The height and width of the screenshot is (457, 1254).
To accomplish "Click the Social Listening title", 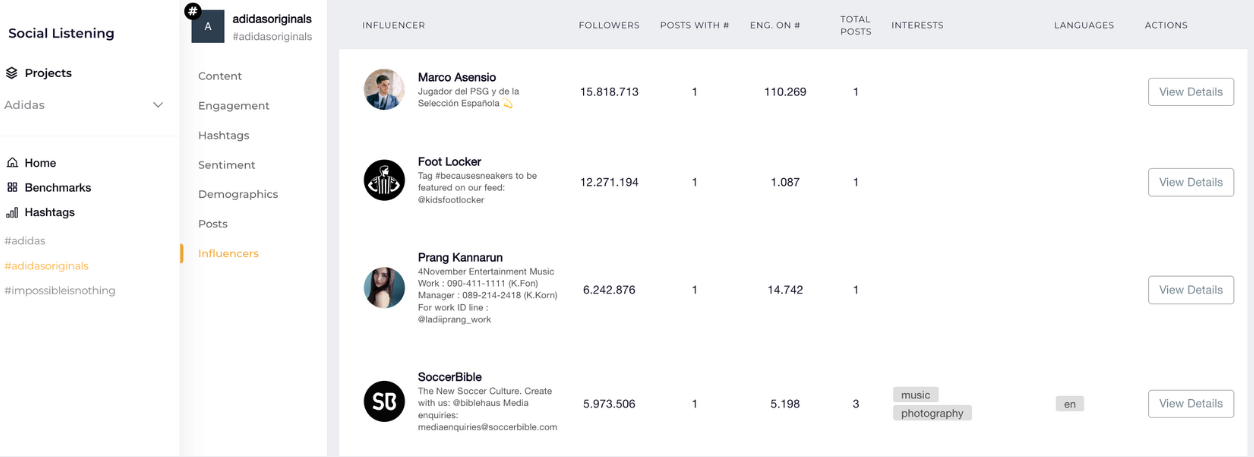I will point(61,33).
